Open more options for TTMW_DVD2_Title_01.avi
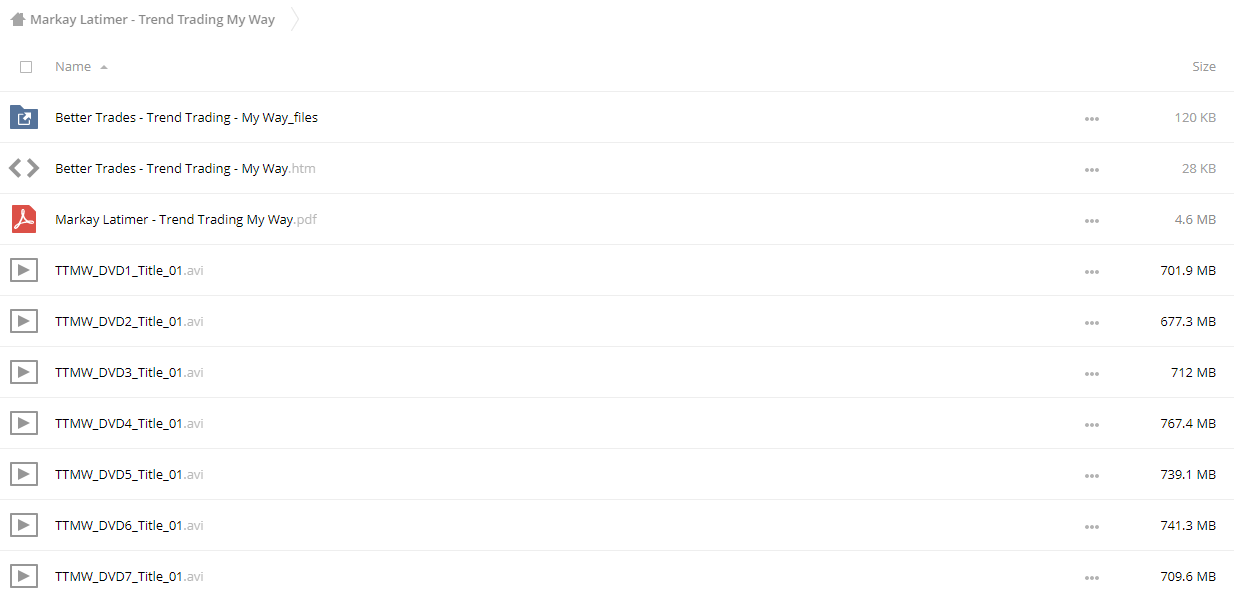 click(1091, 322)
